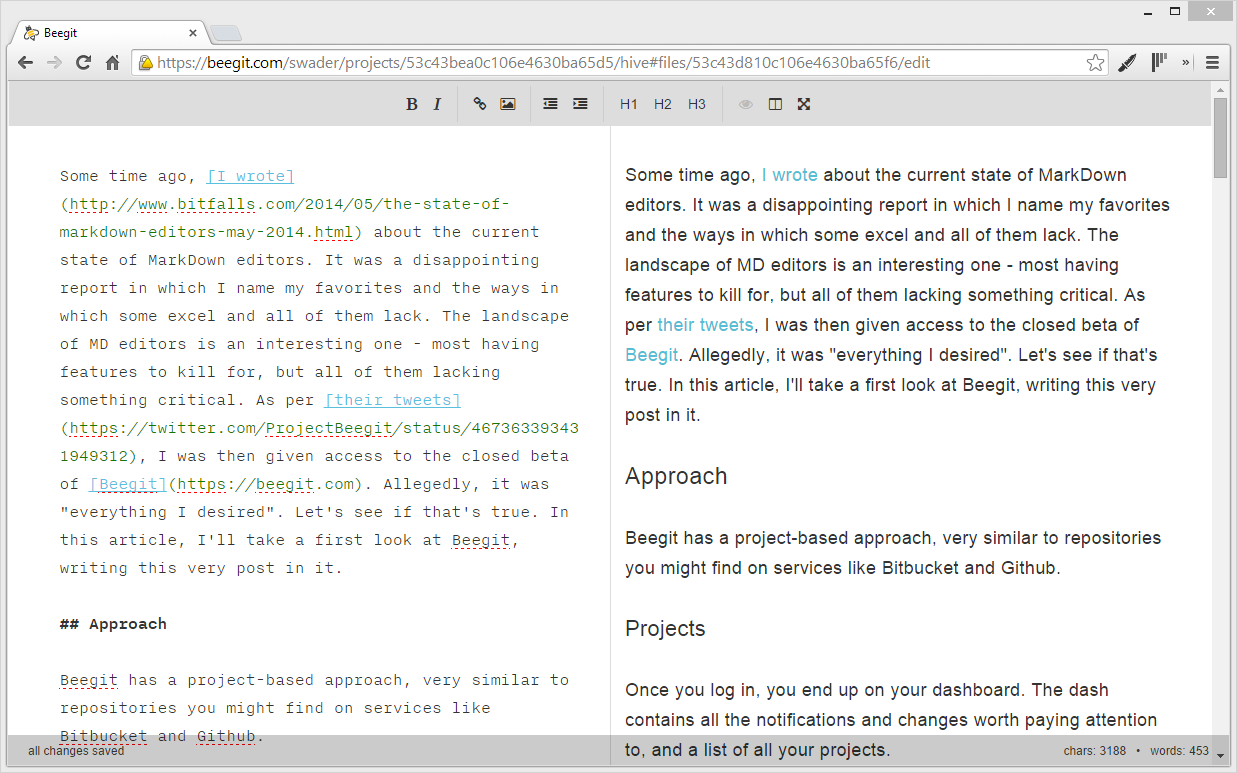Image resolution: width=1237 pixels, height=773 pixels.
Task: Click the scrollbar down arrow
Action: [1220, 756]
